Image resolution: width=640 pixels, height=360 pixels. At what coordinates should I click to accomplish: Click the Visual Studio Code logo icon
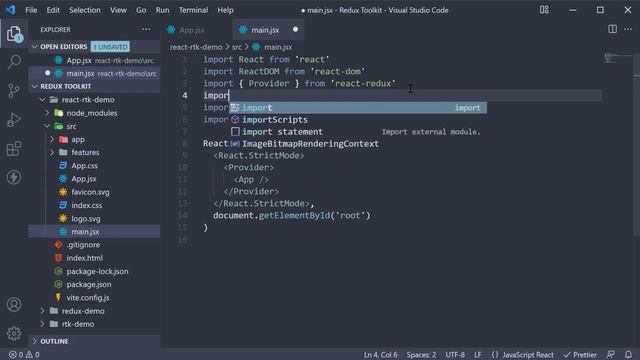[x=10, y=10]
